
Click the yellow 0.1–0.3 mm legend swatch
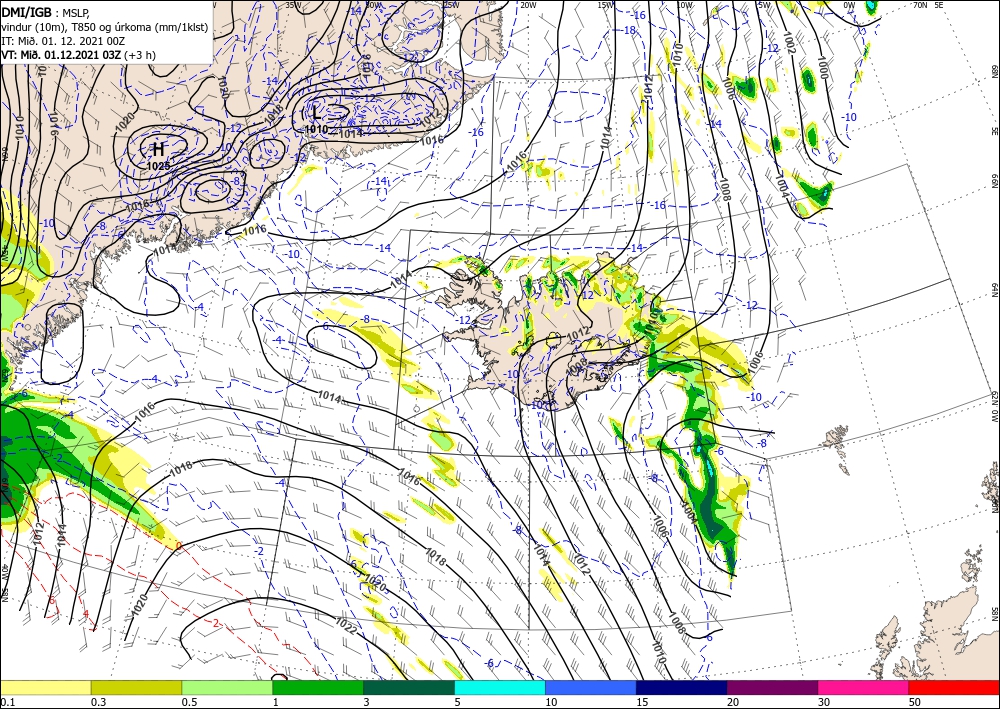45,687
